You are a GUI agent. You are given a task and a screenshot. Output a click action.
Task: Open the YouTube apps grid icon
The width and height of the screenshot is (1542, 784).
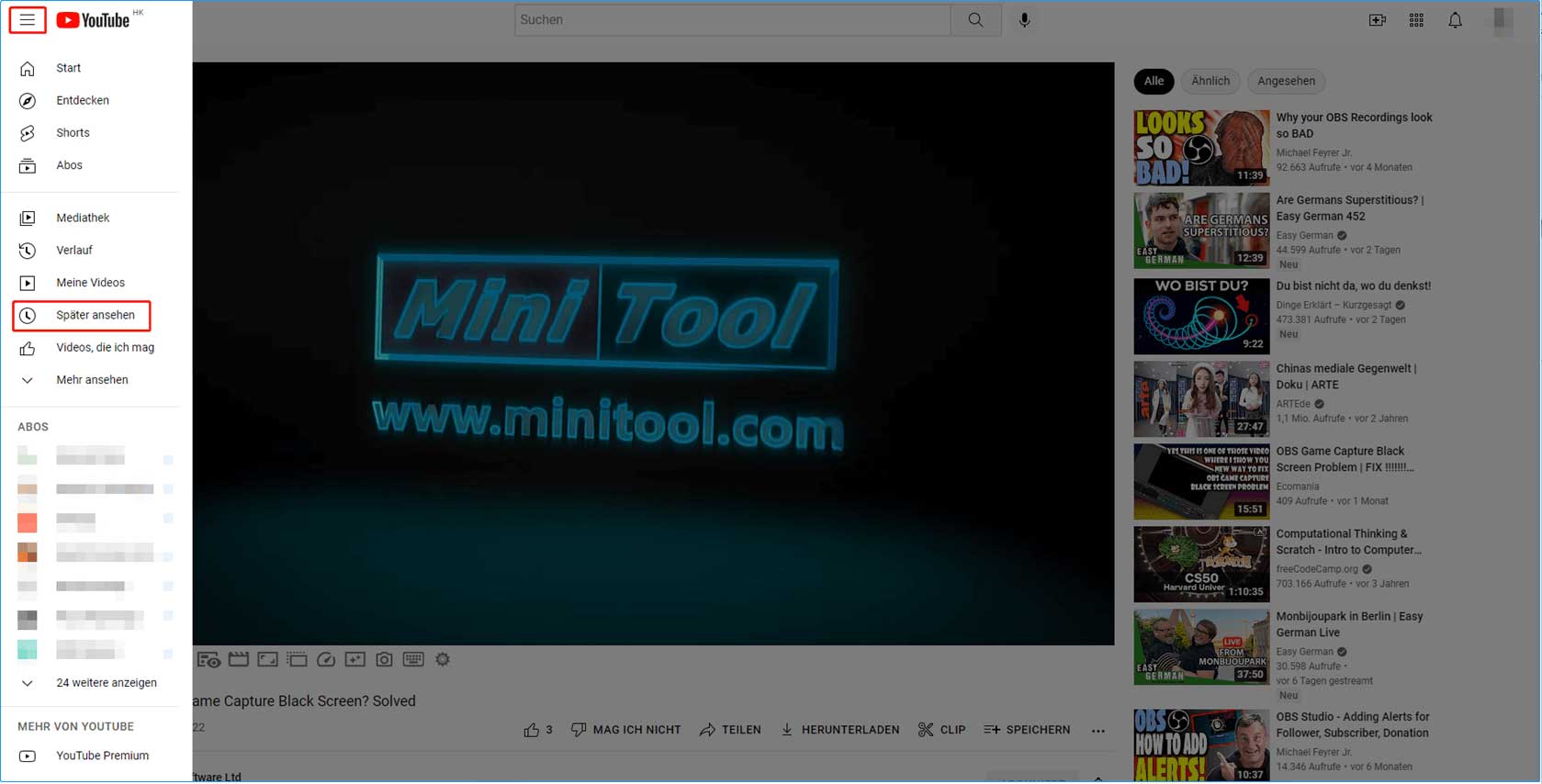click(x=1416, y=20)
